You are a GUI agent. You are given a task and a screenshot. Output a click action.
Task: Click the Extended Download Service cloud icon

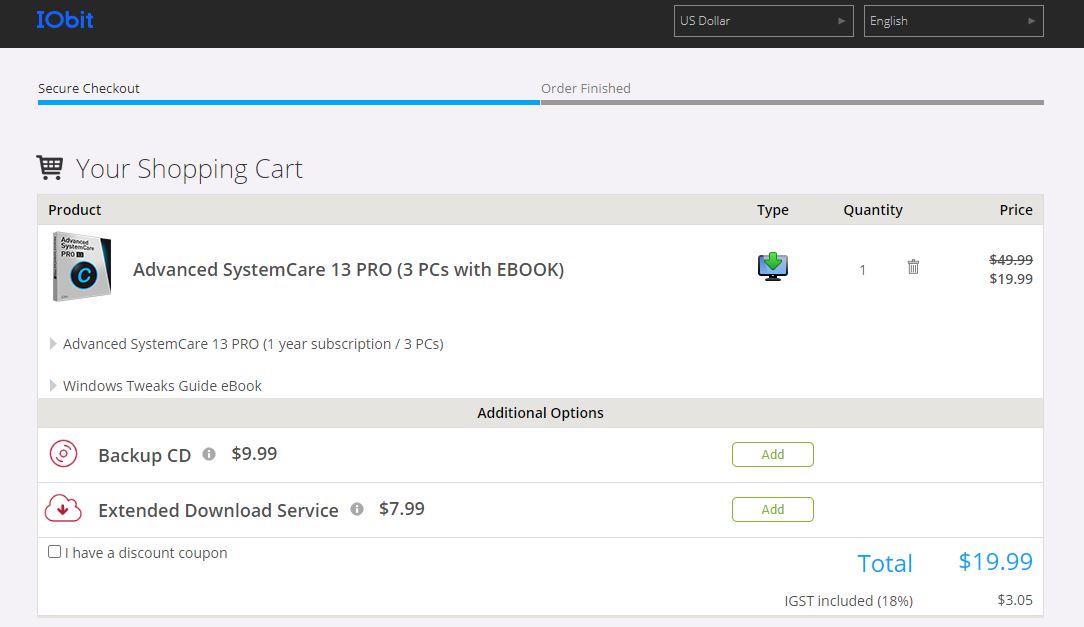[63, 509]
